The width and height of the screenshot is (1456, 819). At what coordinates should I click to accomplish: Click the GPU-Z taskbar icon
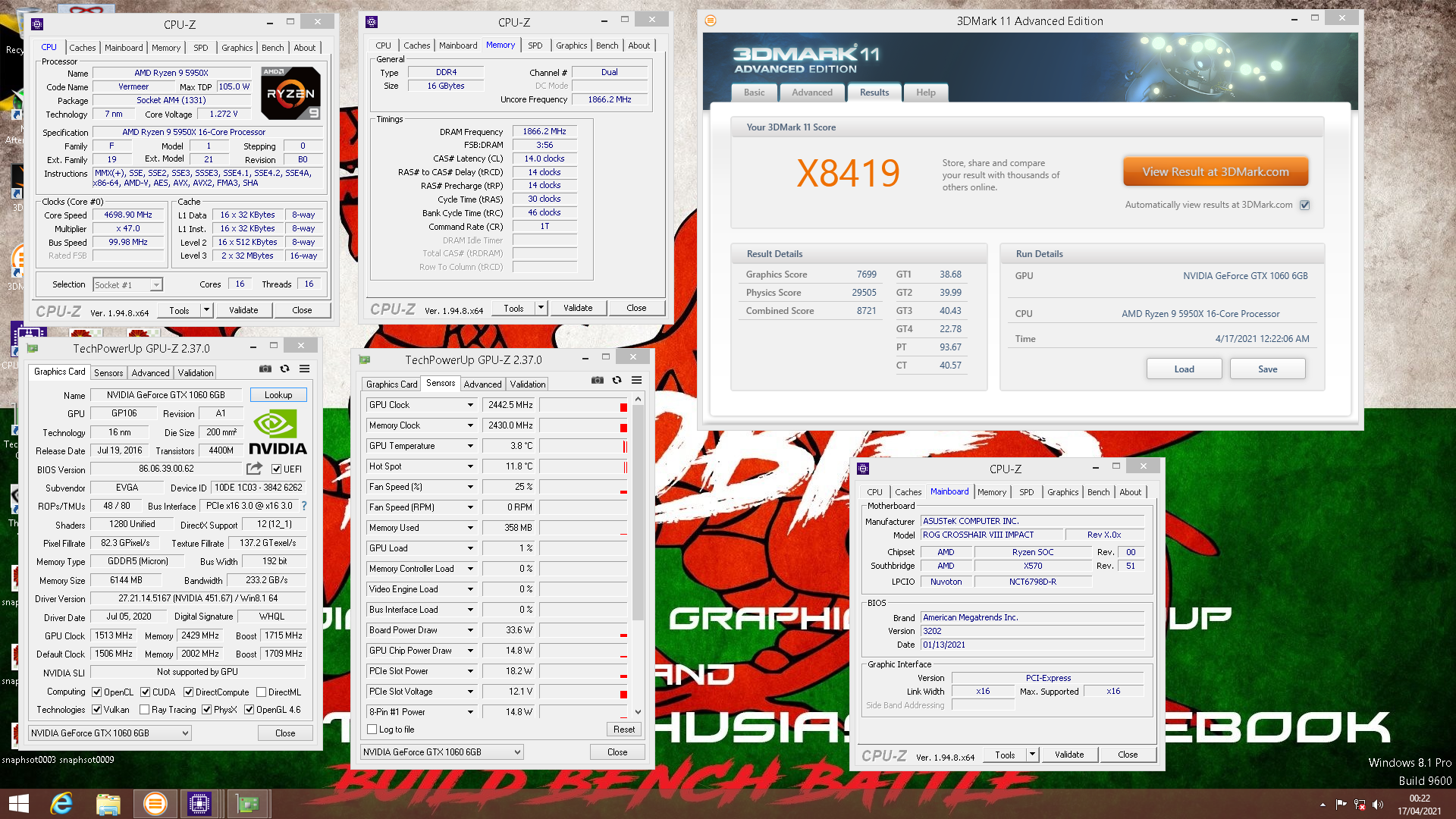(x=247, y=804)
